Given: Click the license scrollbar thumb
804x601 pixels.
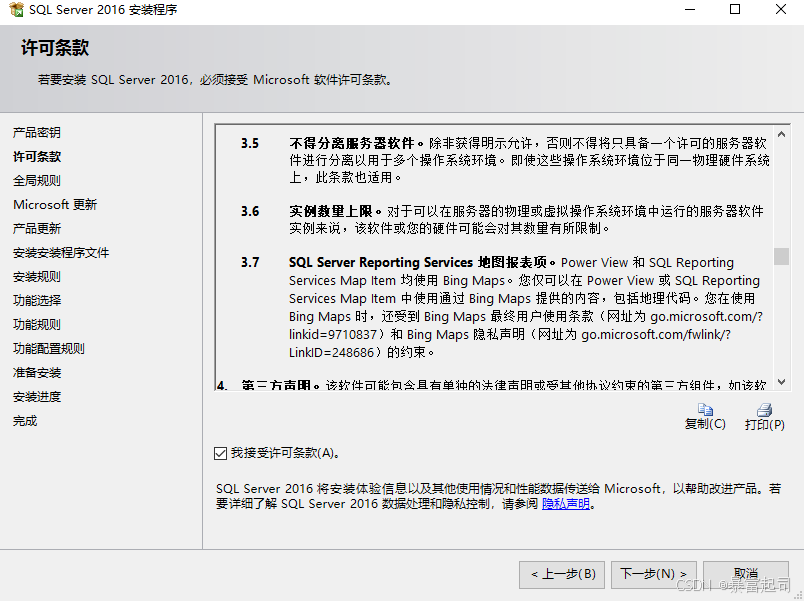Looking at the screenshot, I should pos(782,255).
